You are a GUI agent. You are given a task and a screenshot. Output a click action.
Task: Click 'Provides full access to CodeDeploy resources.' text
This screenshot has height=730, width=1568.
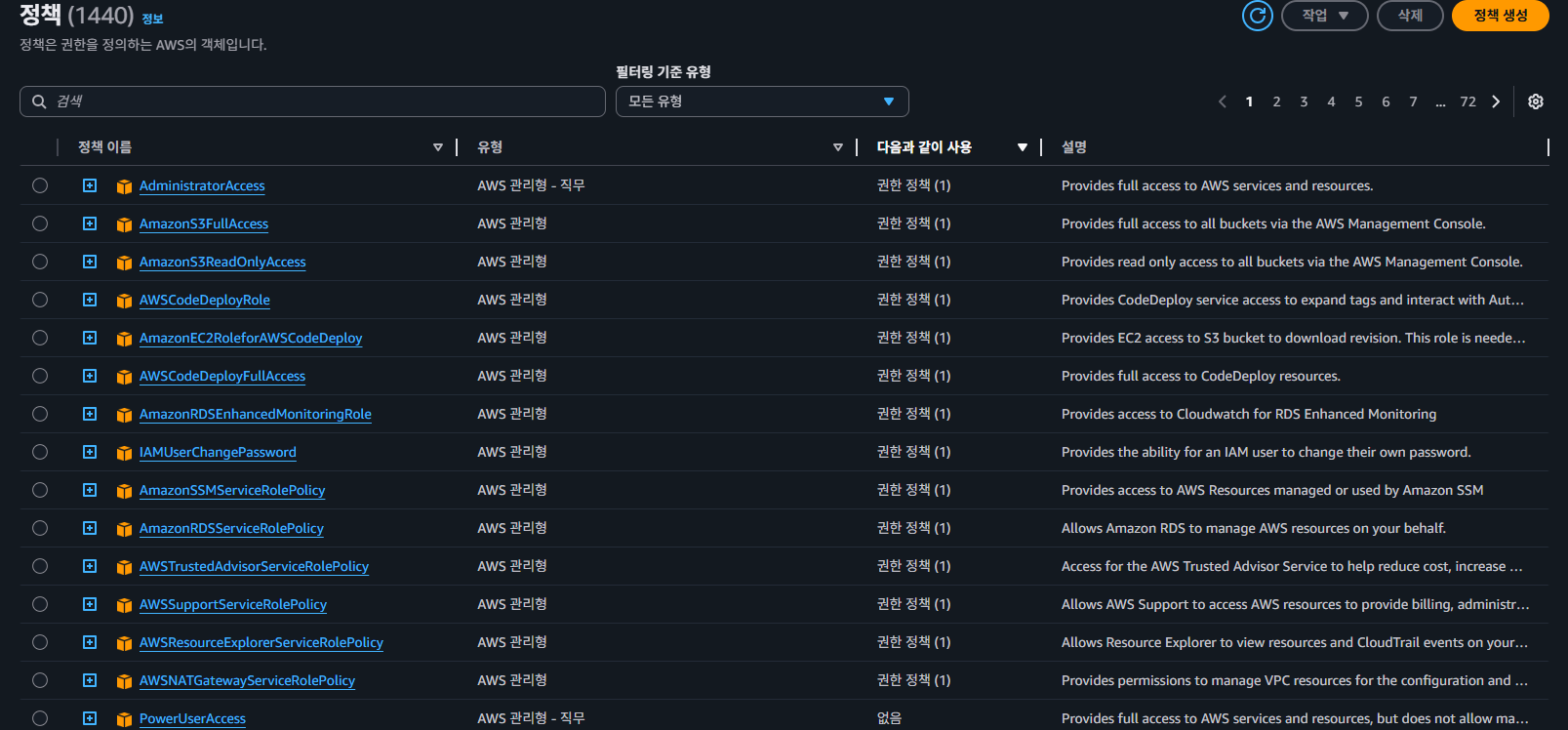tap(1201, 376)
